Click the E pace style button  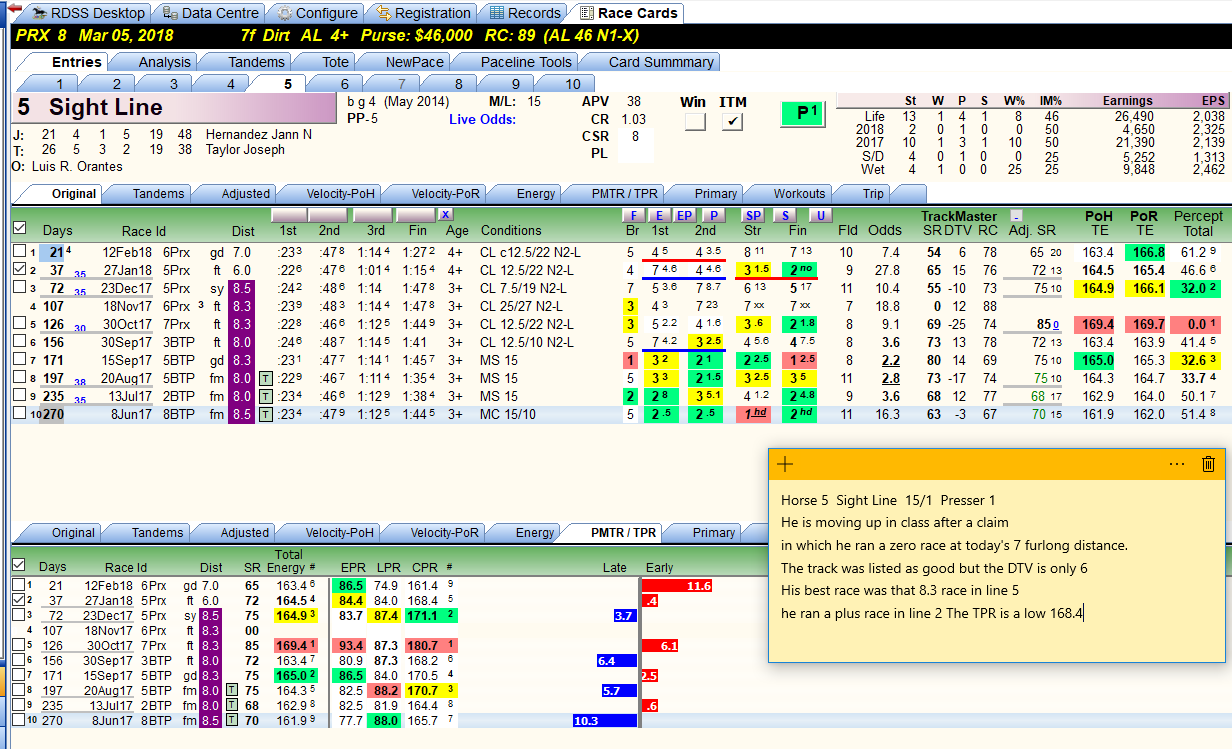(658, 215)
